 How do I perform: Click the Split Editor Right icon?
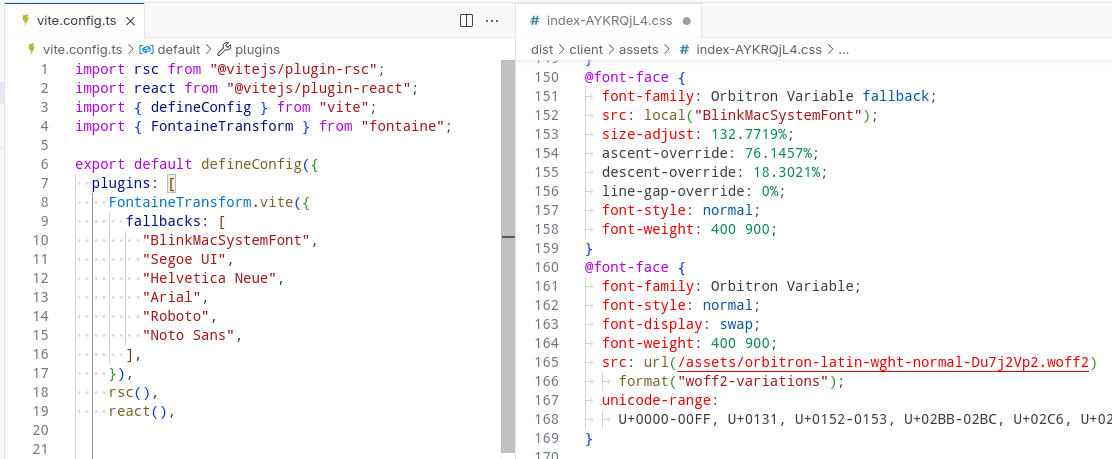click(x=466, y=20)
